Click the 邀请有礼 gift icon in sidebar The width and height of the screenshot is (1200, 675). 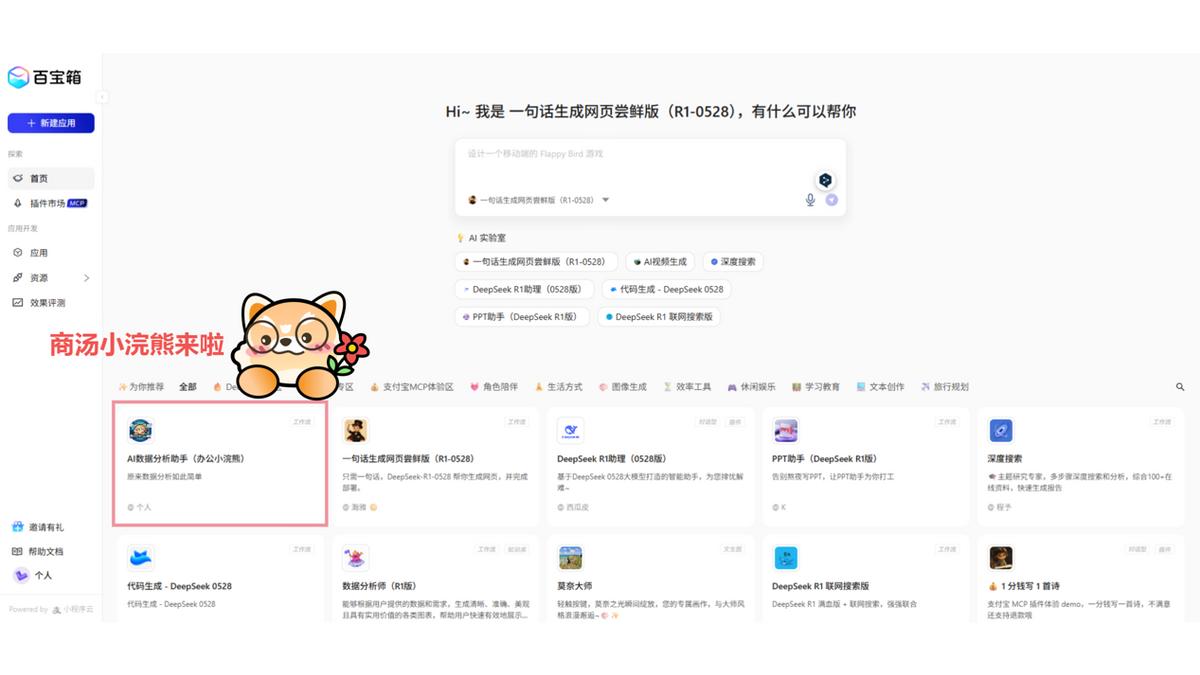[x=17, y=527]
